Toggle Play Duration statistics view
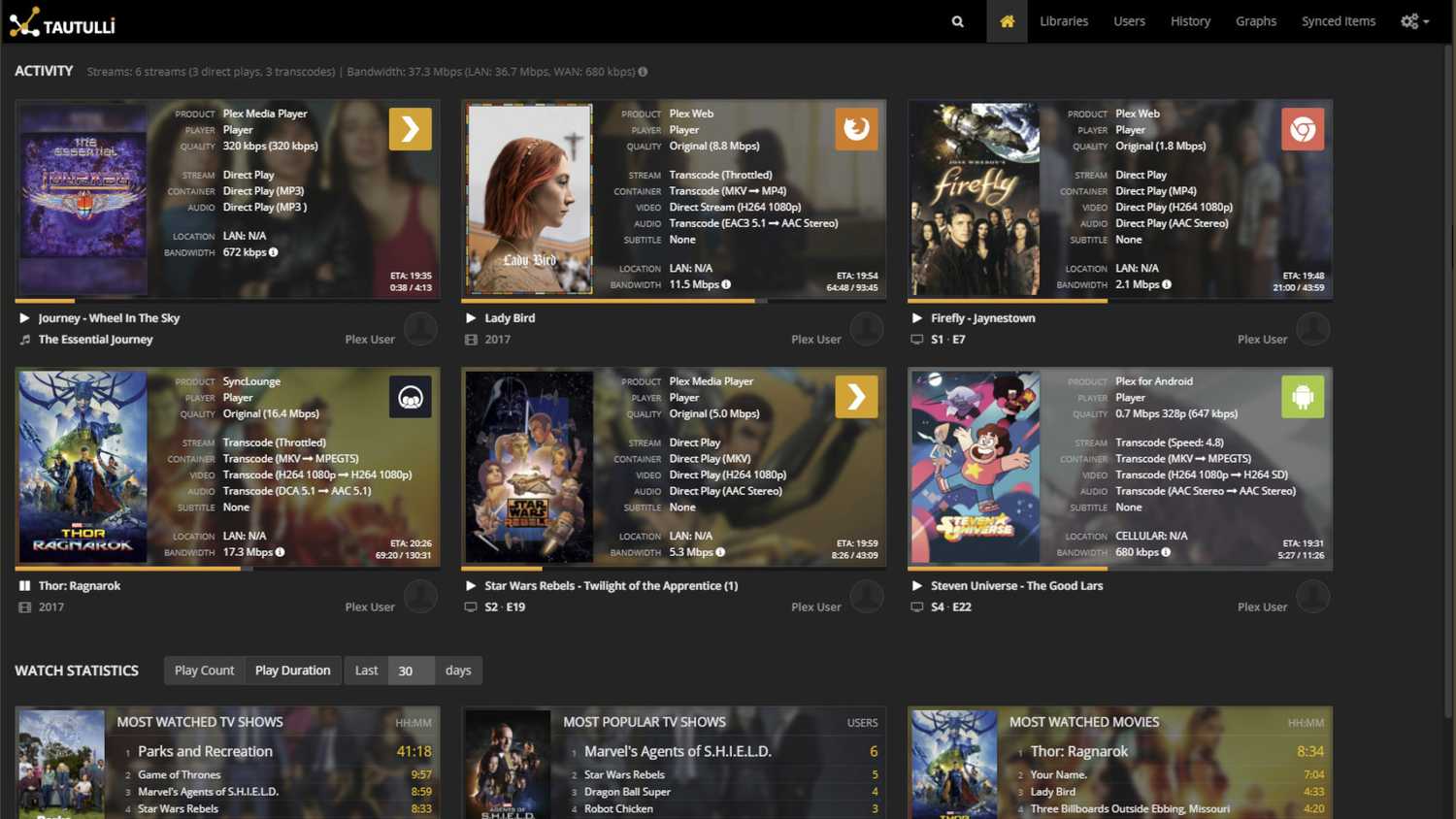 292,670
